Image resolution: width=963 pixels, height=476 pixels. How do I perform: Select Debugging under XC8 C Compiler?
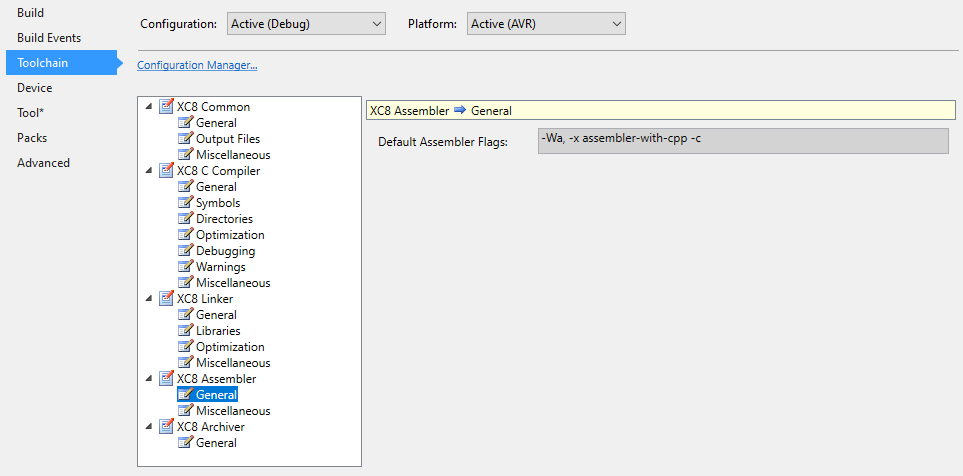tap(225, 251)
